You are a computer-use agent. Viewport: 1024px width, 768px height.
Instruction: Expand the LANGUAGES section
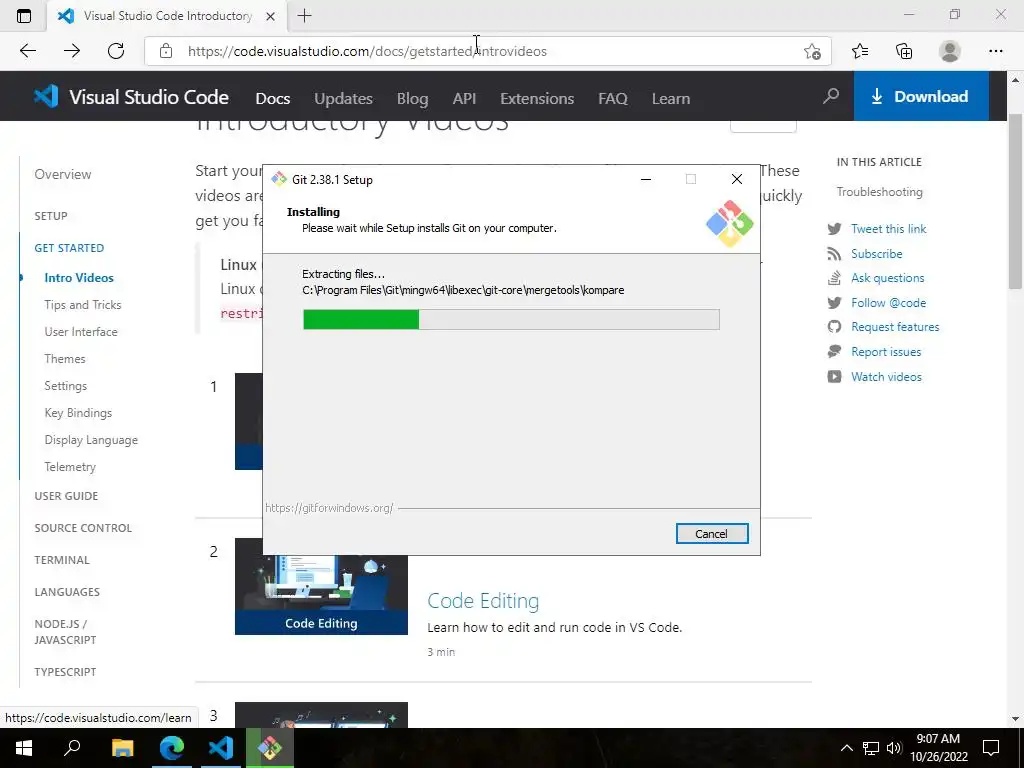point(67,592)
